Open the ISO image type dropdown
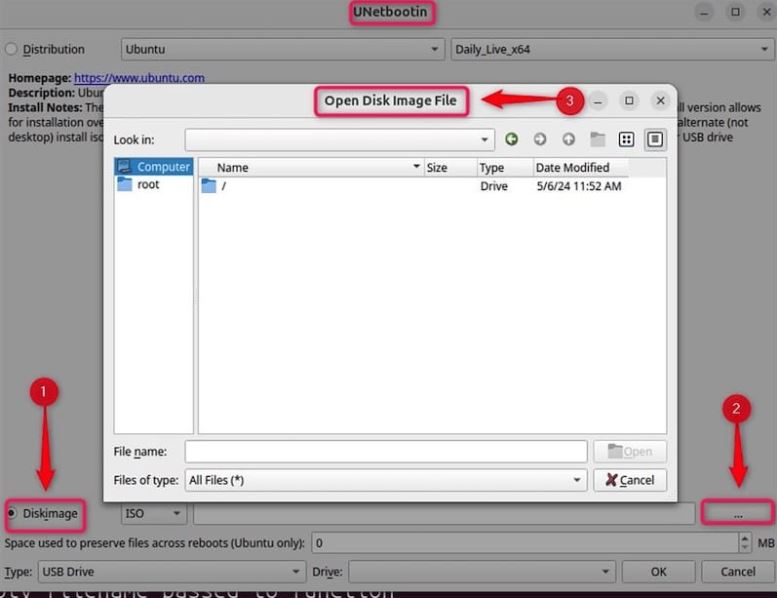Viewport: 777px width, 598px height. tap(154, 513)
